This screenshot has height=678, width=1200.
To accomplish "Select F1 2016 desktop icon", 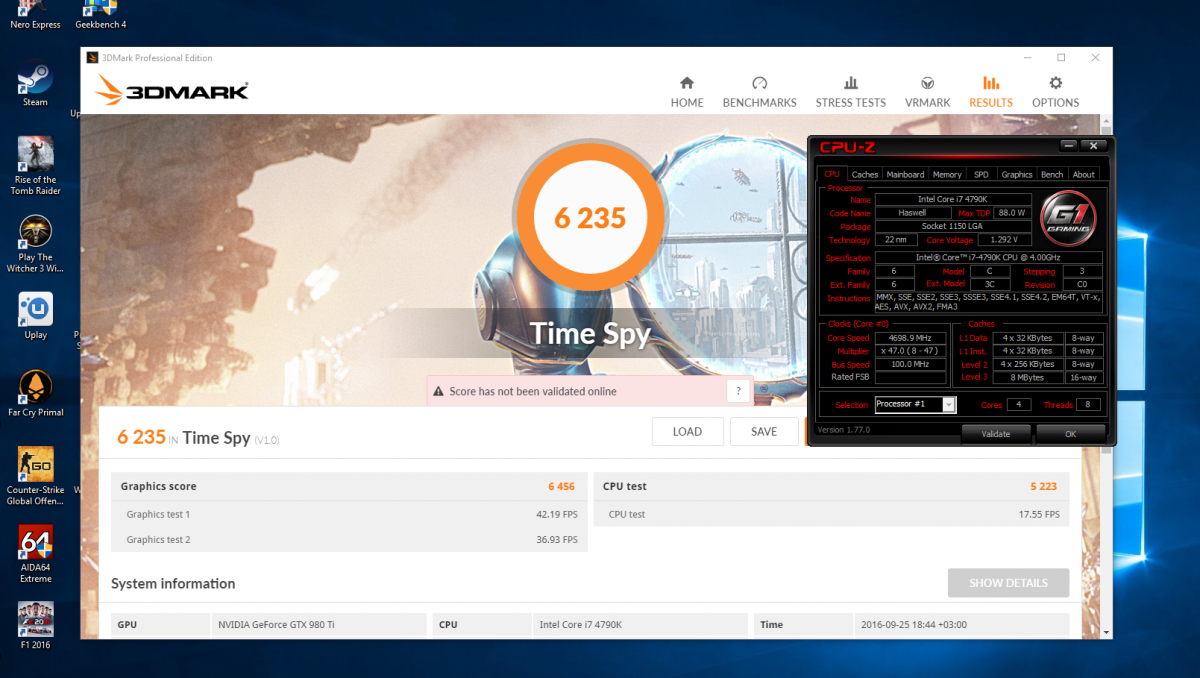I will tap(36, 626).
